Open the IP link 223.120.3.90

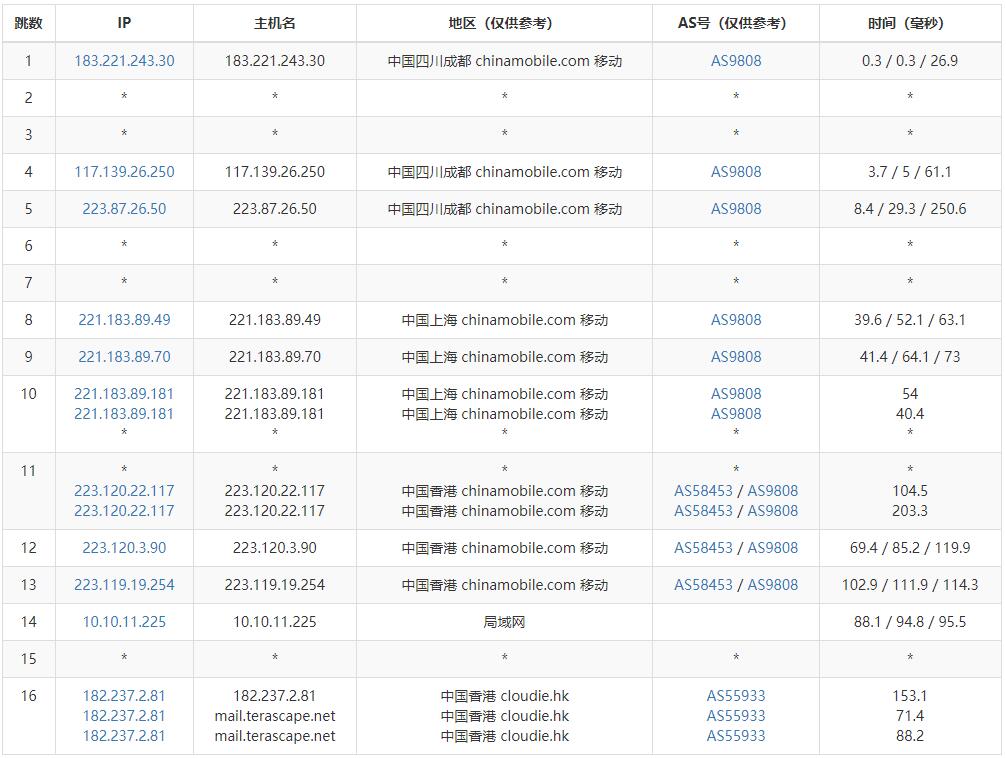[x=124, y=548]
